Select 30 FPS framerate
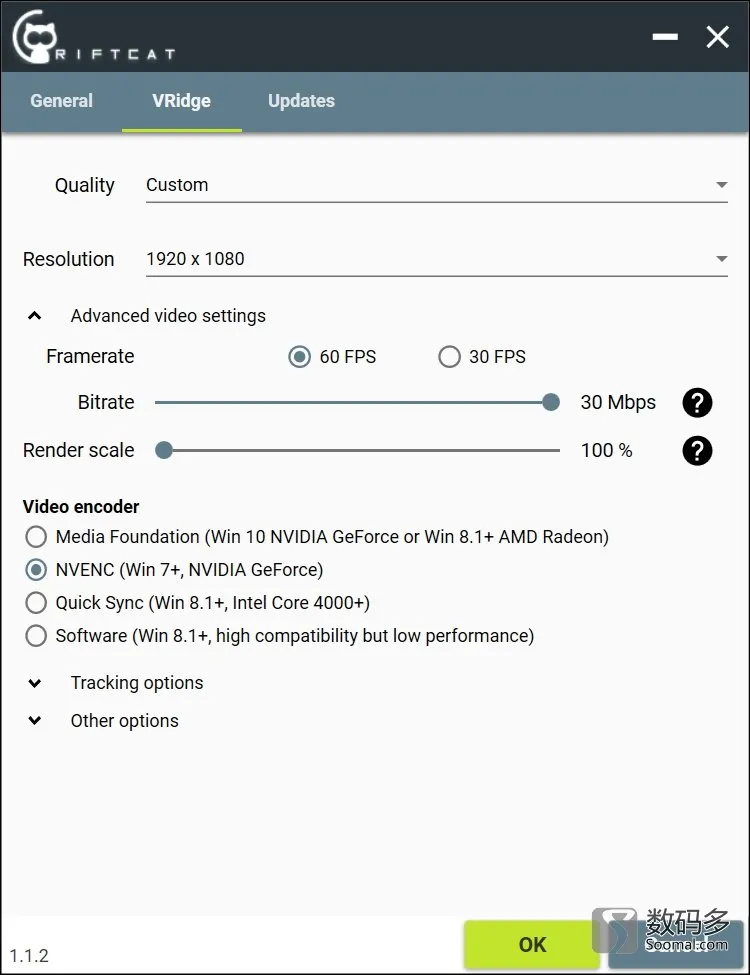750x975 pixels. coord(449,357)
